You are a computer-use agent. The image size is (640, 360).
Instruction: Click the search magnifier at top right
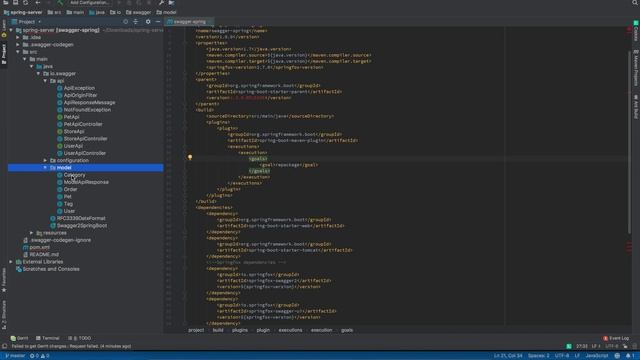(635, 2)
